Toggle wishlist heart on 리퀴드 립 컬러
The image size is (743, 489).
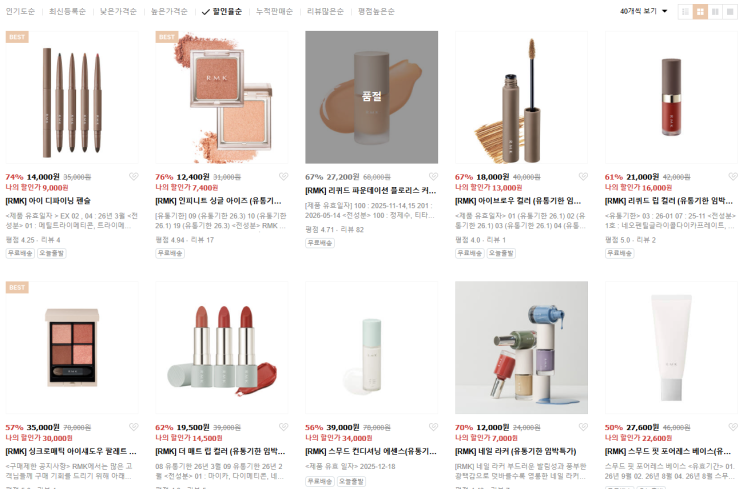tap(733, 176)
